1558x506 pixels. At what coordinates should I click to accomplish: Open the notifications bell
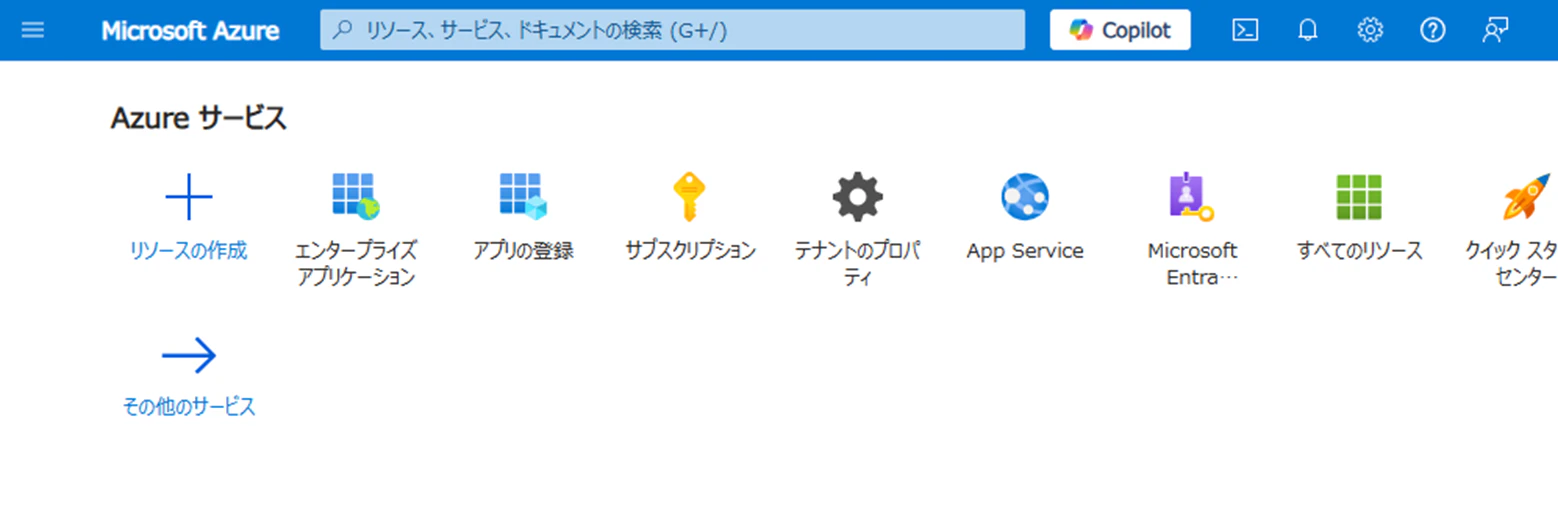click(x=1307, y=30)
